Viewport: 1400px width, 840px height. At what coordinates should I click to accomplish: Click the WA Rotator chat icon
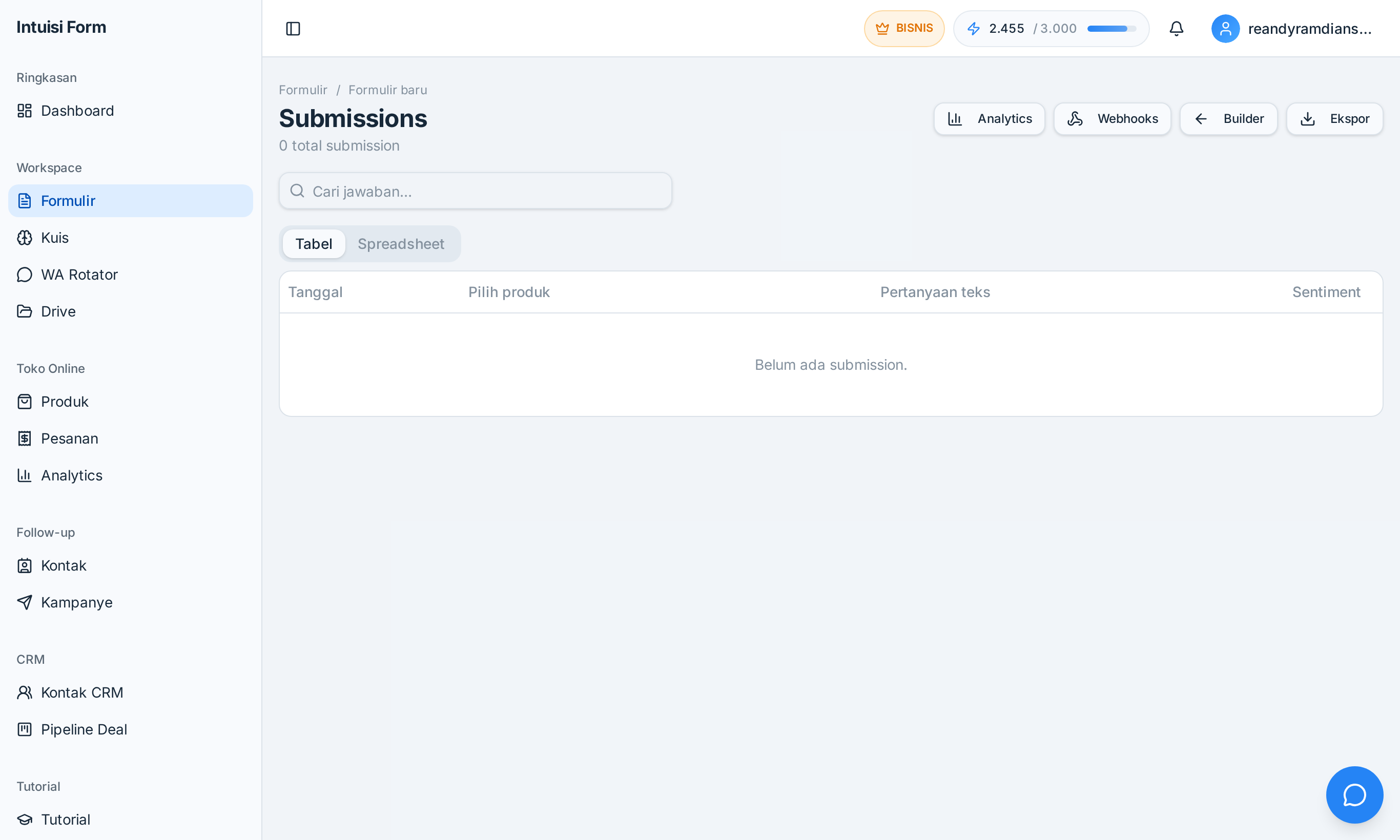point(25,274)
